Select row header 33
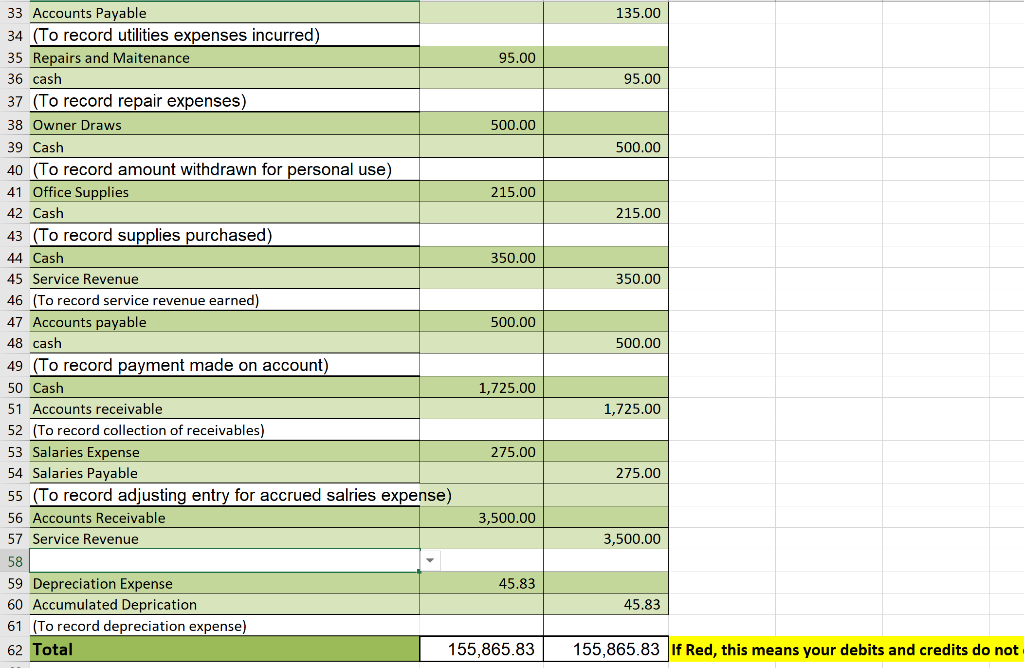1024x668 pixels. [15, 13]
